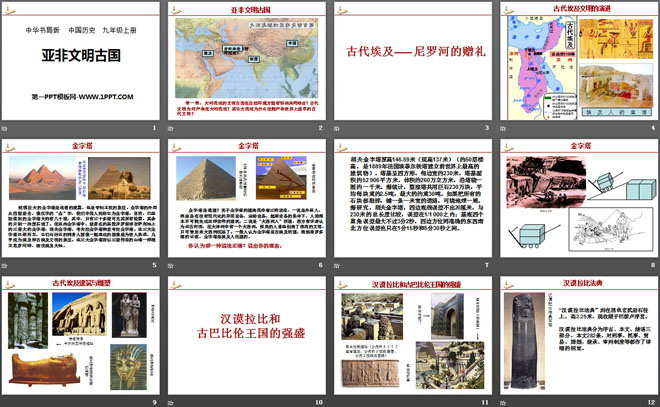Select slide 3 thumbnail 古代埃及—尼罗河的赠礼

click(x=413, y=61)
